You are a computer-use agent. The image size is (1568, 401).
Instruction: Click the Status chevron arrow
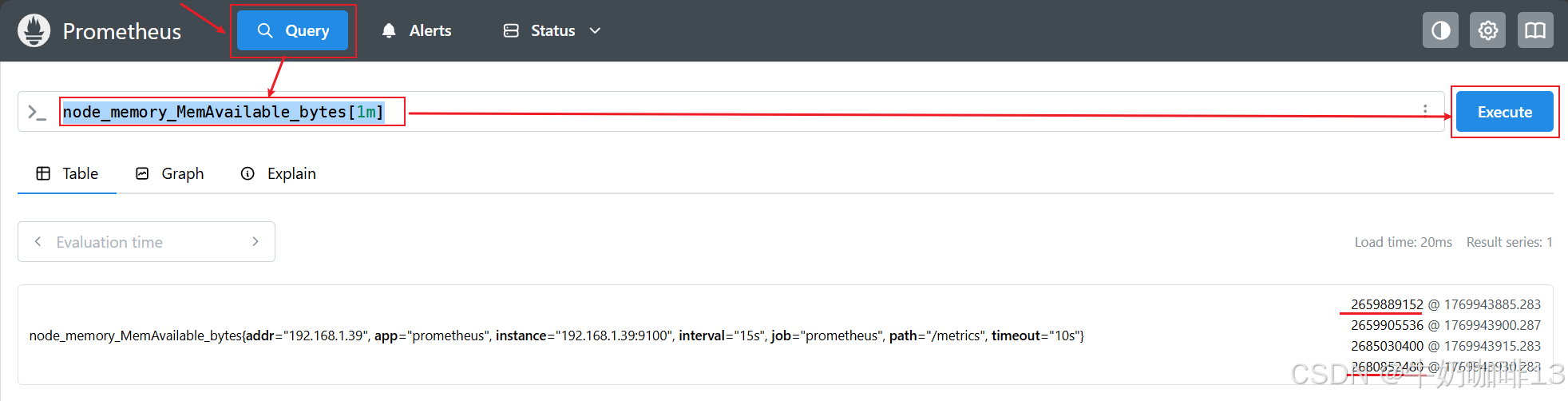click(595, 30)
